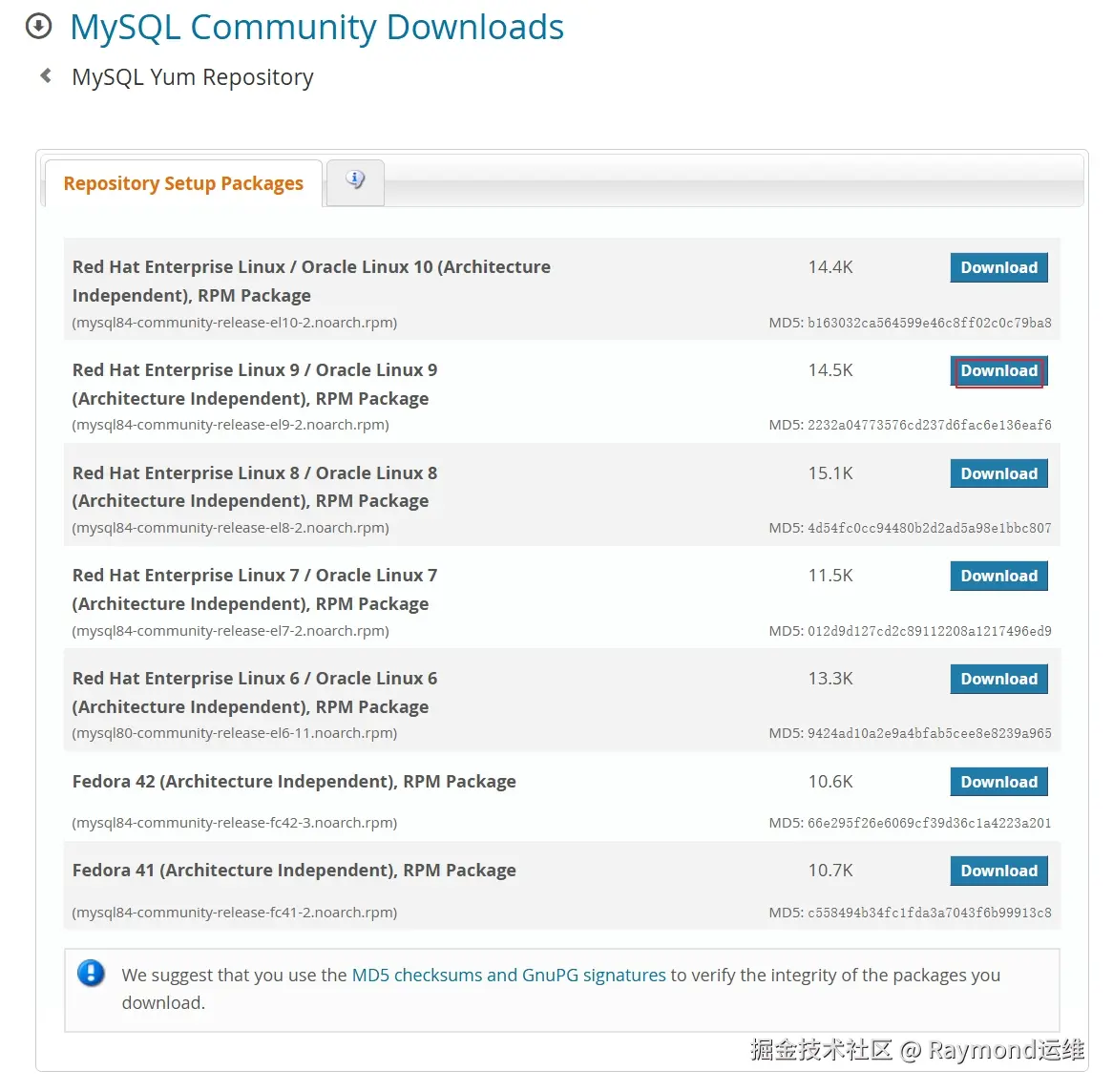Screen dimensions: 1113x1092
Task: Download the Oracle Linux 6 RPM package
Action: (x=998, y=679)
